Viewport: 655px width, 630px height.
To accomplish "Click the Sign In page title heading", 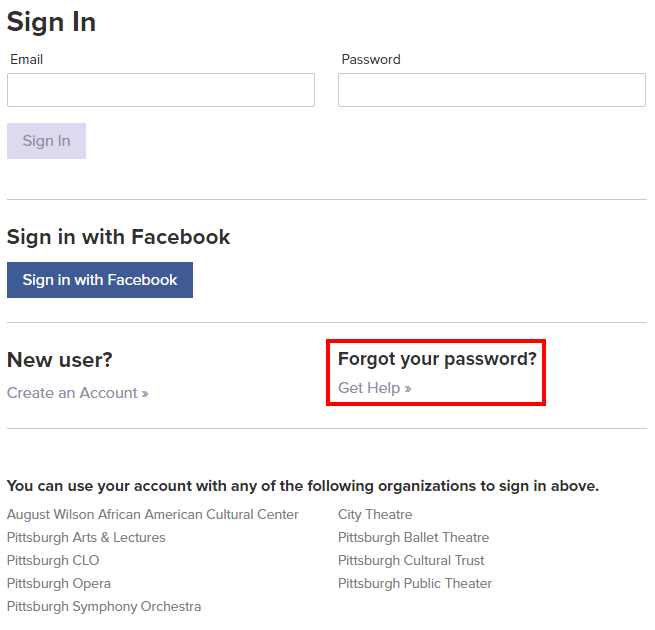I will [52, 22].
